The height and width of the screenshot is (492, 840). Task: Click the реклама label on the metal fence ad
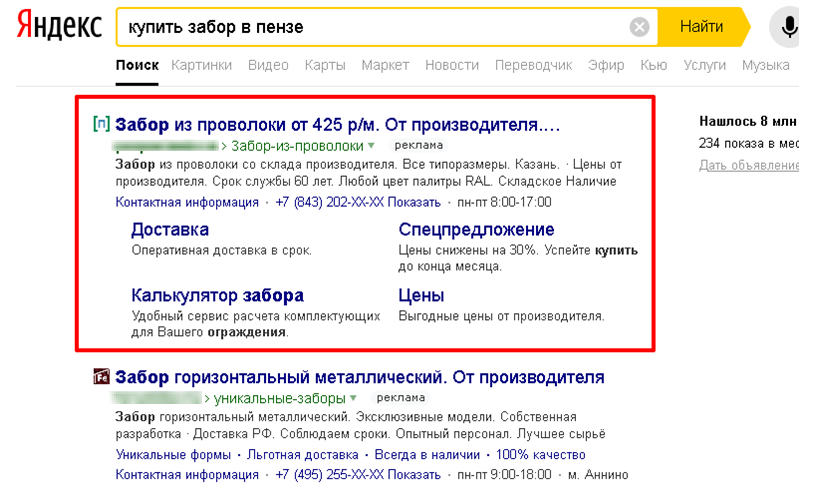401,398
